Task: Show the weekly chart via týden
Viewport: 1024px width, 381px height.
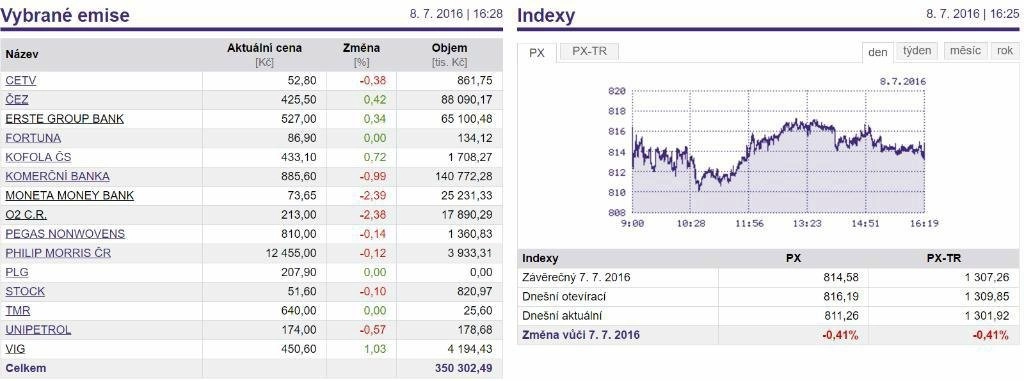Action: coord(917,51)
